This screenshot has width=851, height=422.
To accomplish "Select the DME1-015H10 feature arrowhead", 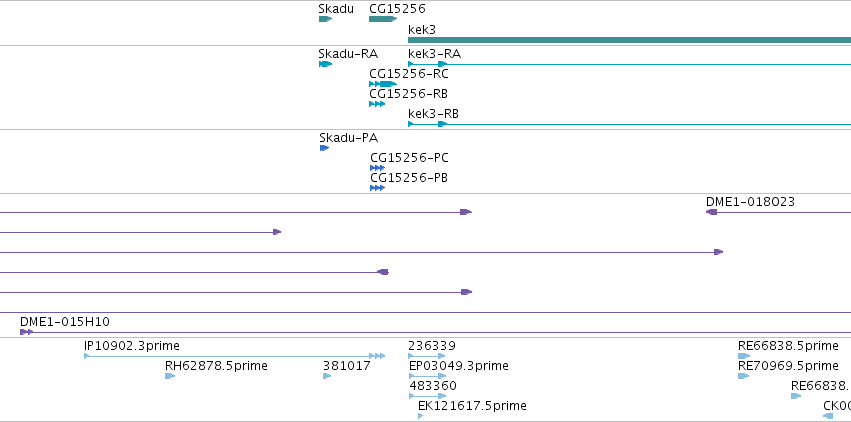I will (26, 332).
